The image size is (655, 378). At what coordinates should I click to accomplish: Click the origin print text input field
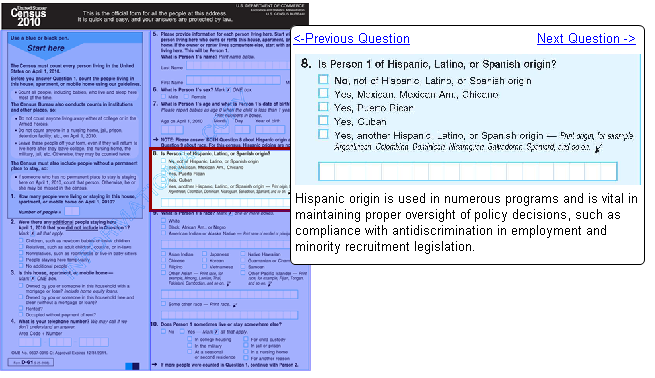(x=468, y=172)
